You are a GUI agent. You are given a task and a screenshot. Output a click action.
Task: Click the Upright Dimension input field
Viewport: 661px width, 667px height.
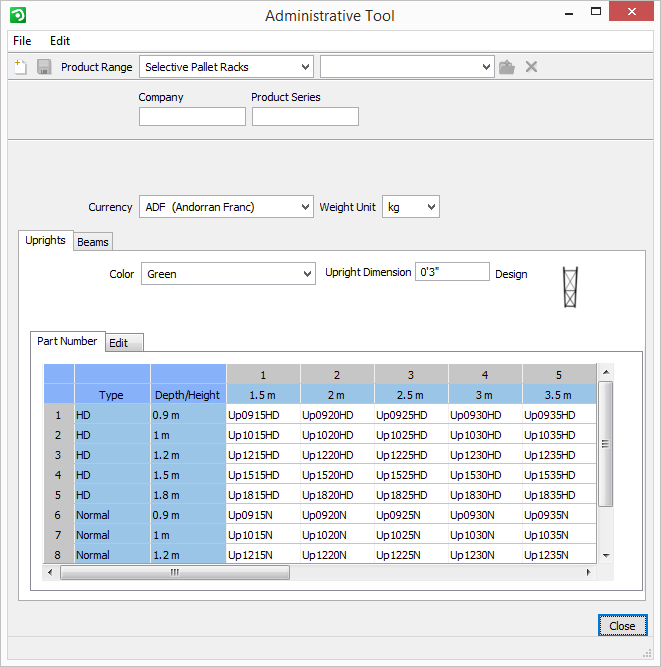452,272
